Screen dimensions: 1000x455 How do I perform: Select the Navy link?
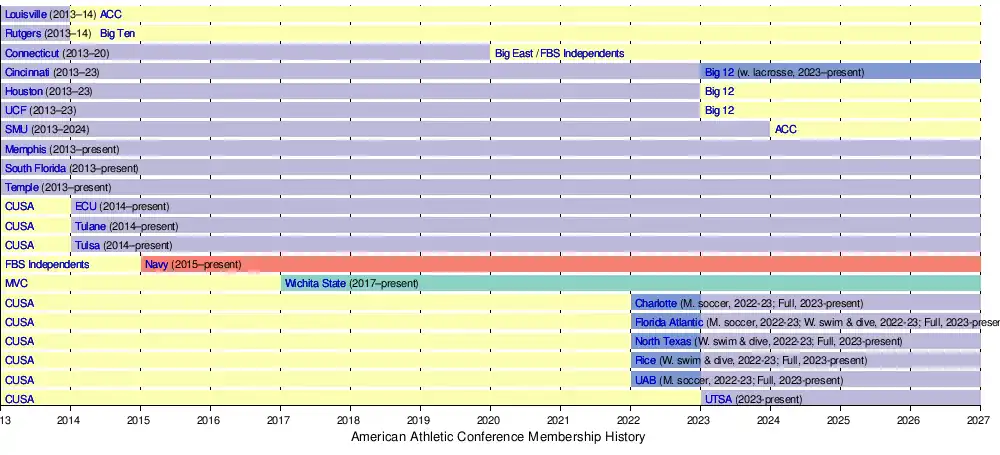156,264
